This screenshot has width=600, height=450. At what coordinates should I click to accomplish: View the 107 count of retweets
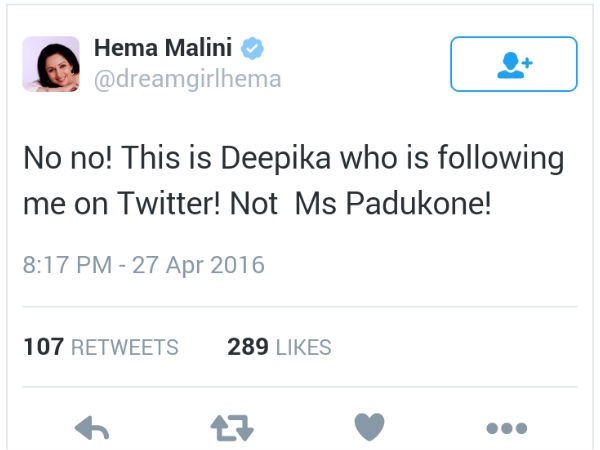pos(43,347)
